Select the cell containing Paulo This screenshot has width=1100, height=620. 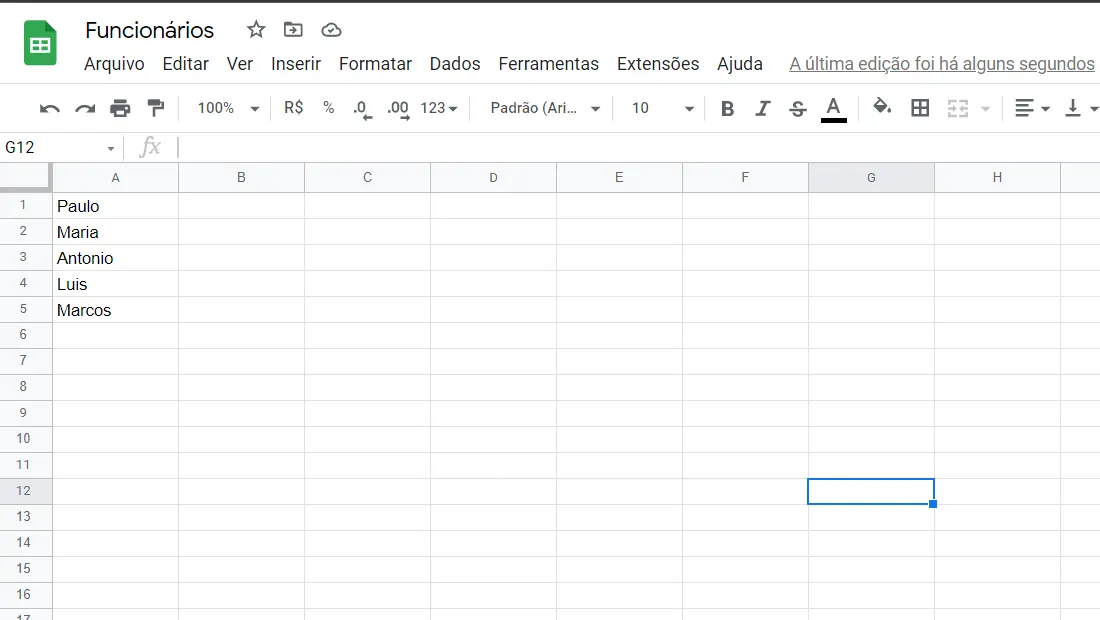116,206
